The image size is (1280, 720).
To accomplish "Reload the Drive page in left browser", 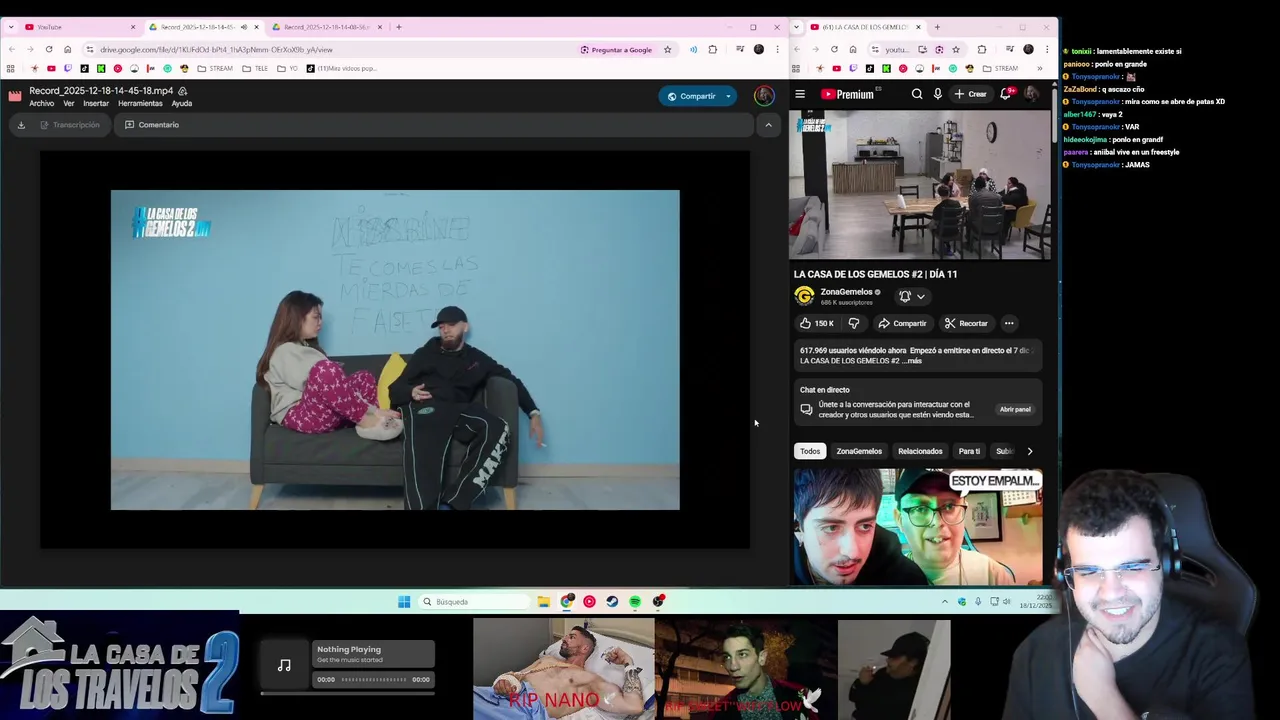I will coord(48,49).
